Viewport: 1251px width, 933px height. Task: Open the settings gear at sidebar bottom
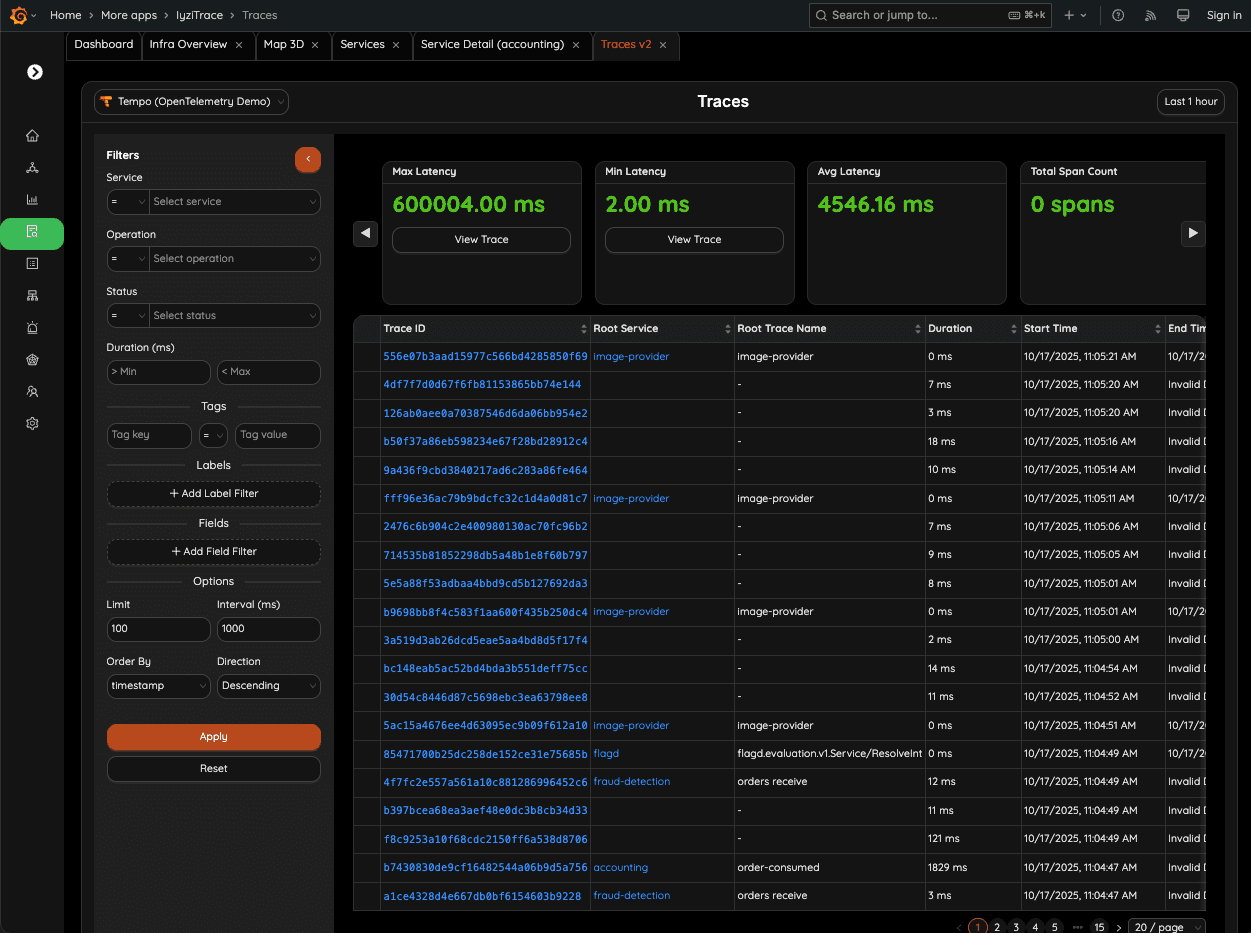click(32, 423)
